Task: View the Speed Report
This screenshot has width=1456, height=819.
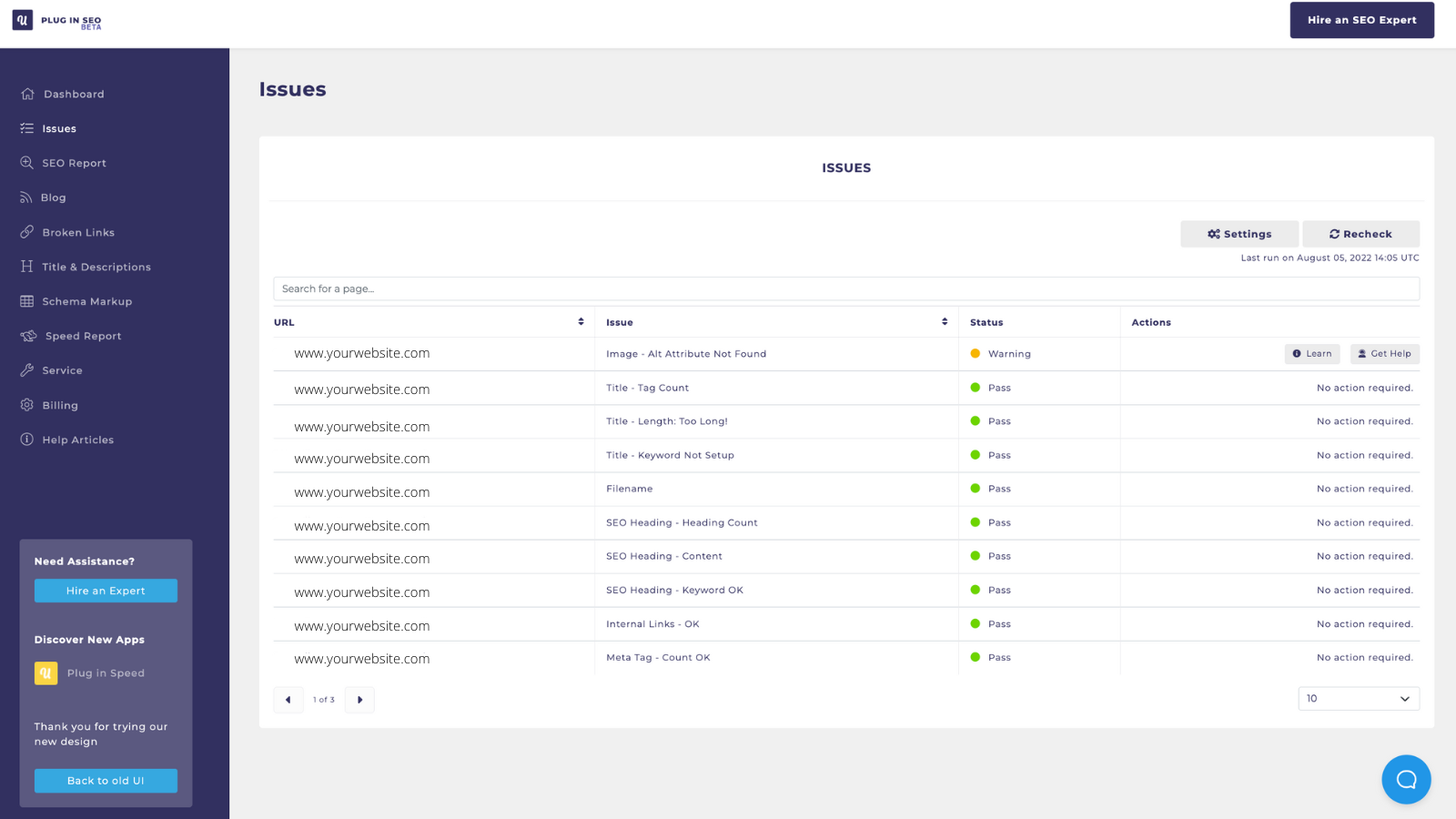Action: (x=83, y=335)
